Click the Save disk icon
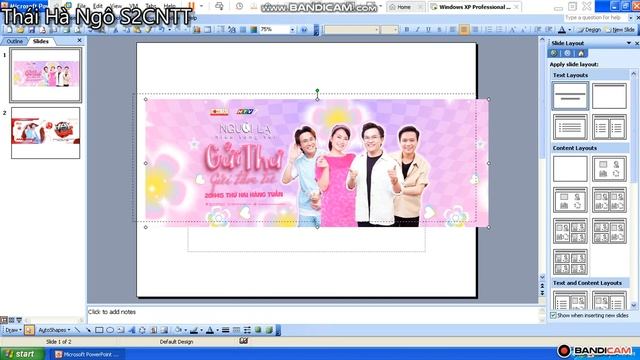The height and width of the screenshot is (360, 640). [31, 30]
